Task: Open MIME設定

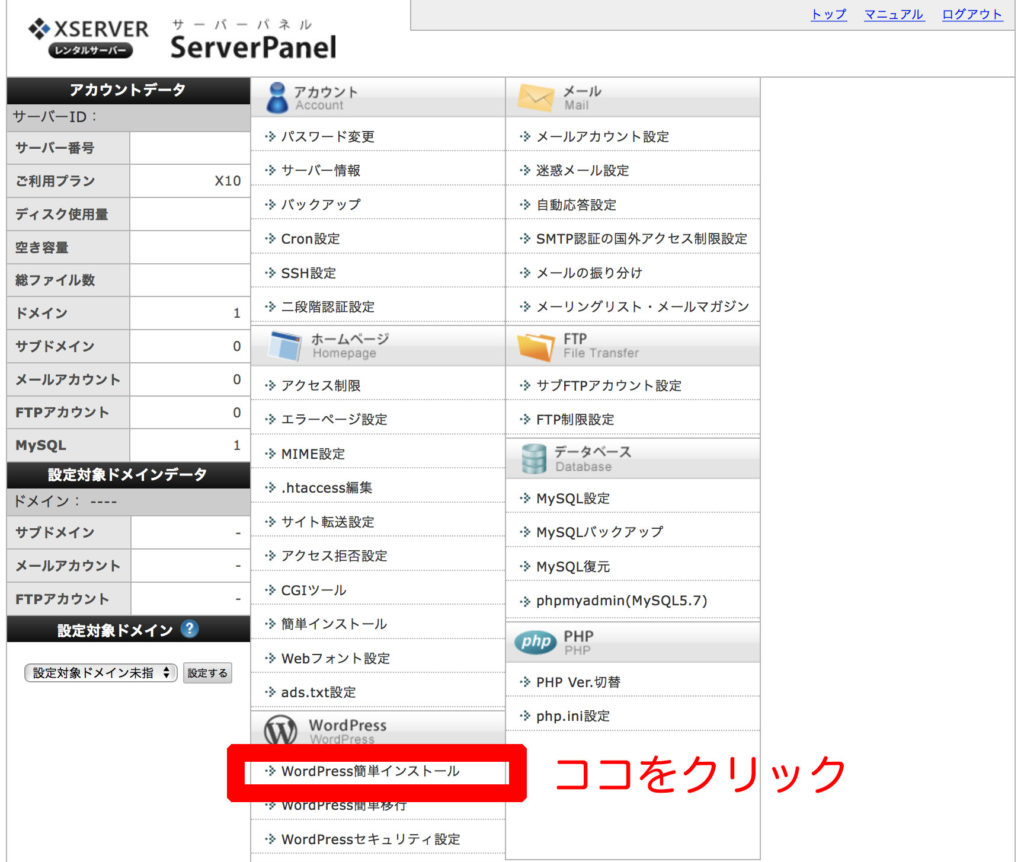Action: pos(313,454)
